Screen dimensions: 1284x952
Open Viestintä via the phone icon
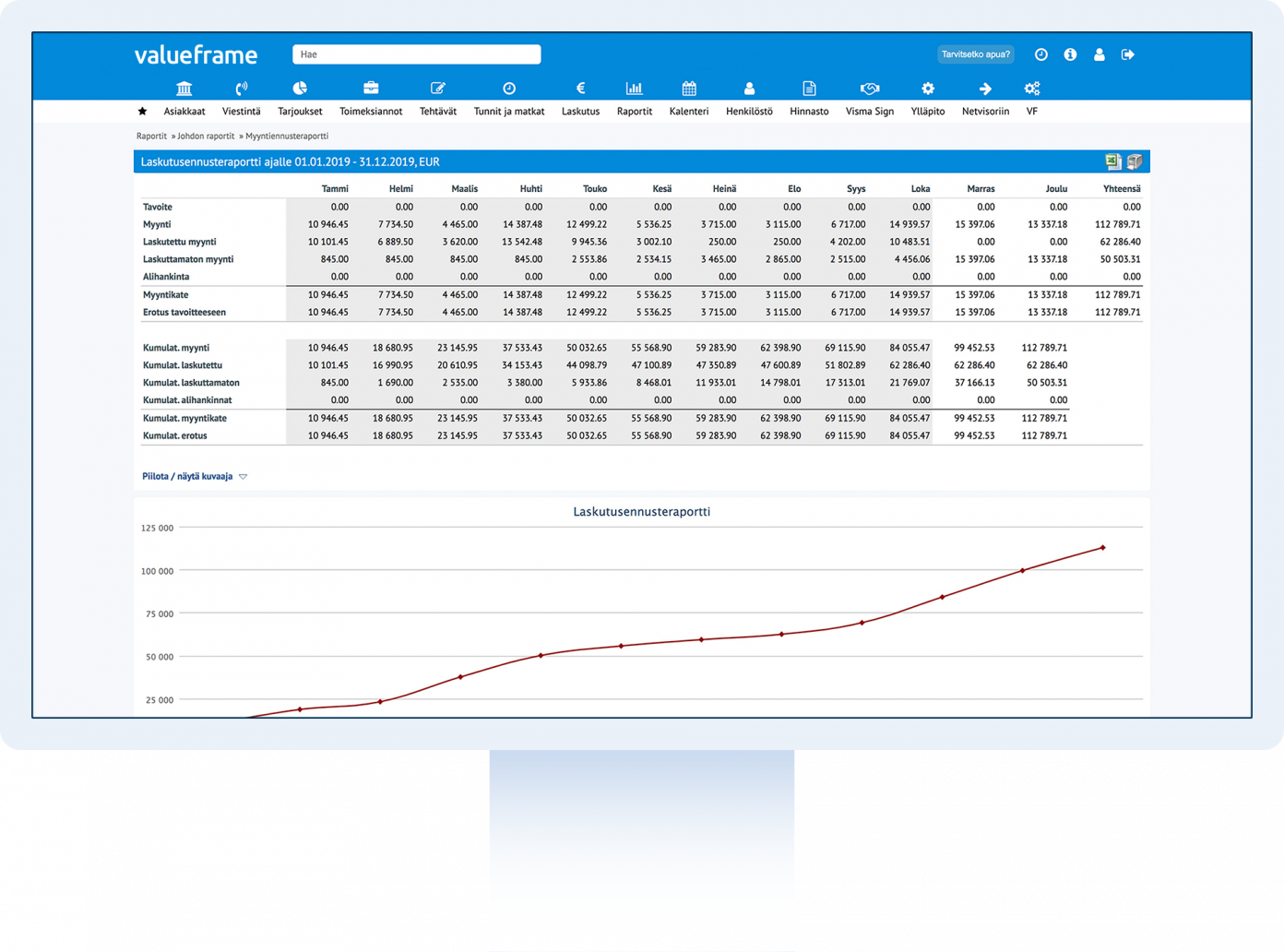(x=242, y=89)
